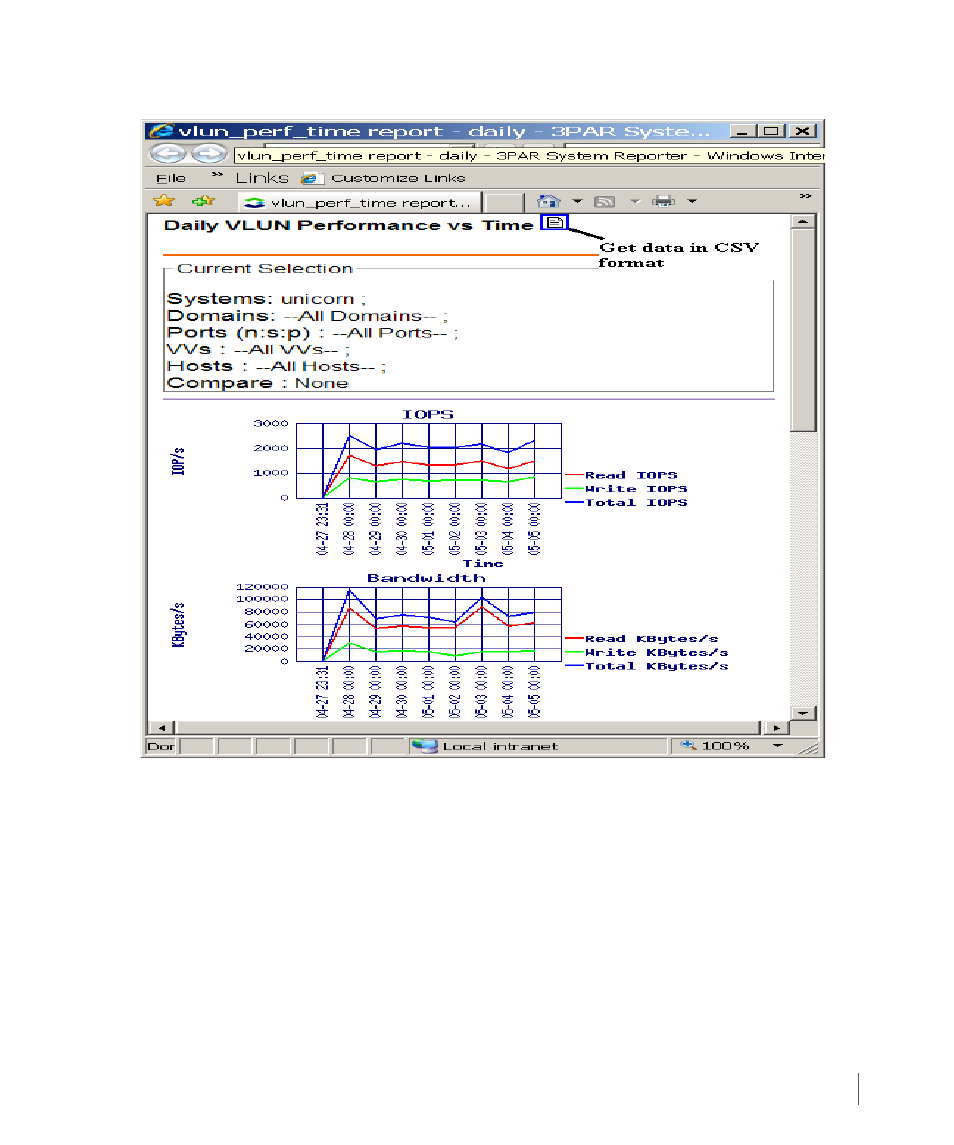This screenshot has height=1145, width=954.
Task: Open the Print options dropdown arrow
Action: (x=692, y=201)
